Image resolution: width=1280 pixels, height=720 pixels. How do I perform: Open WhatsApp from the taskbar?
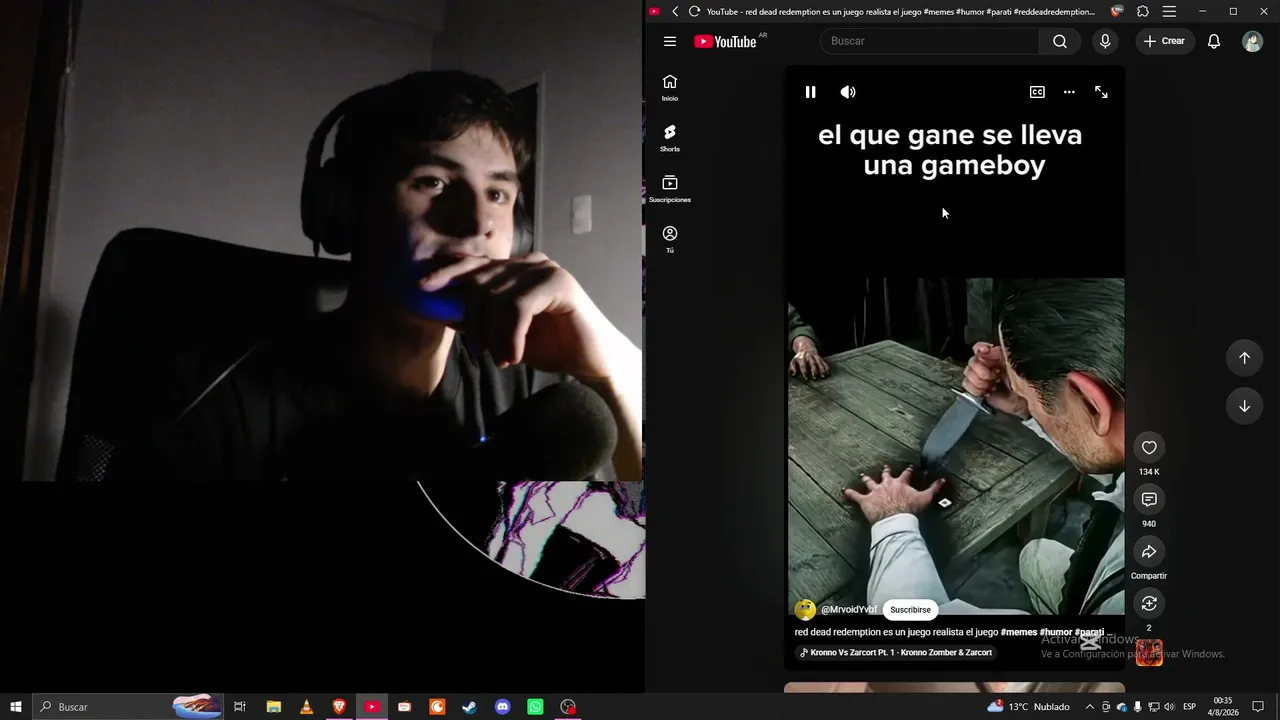pos(535,707)
